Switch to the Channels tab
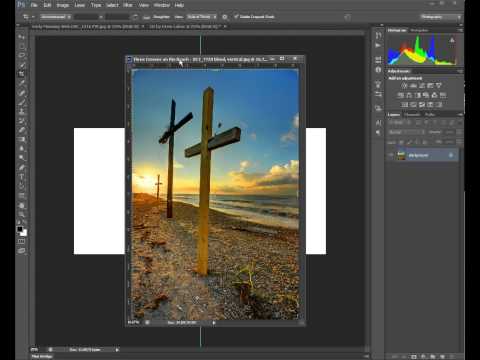Viewport: 480px width, 360px height. coord(412,115)
